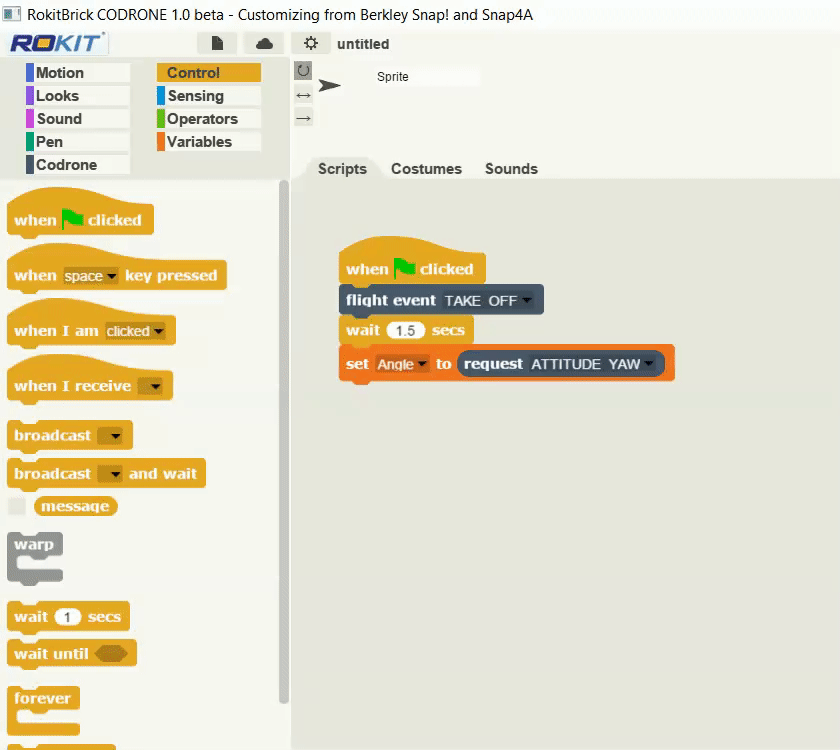Open the broadcast message dropdown
The width and height of the screenshot is (840, 750).
(x=111, y=436)
